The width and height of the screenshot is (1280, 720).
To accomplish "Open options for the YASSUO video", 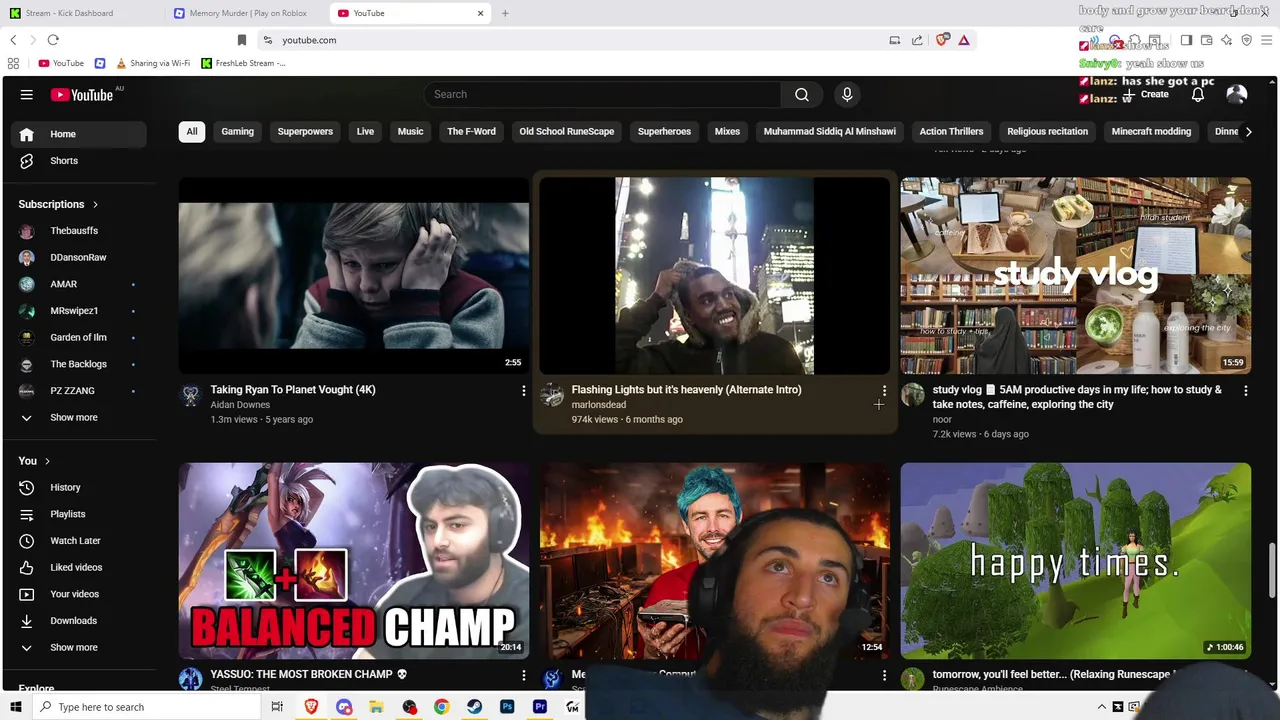I will 523,676.
